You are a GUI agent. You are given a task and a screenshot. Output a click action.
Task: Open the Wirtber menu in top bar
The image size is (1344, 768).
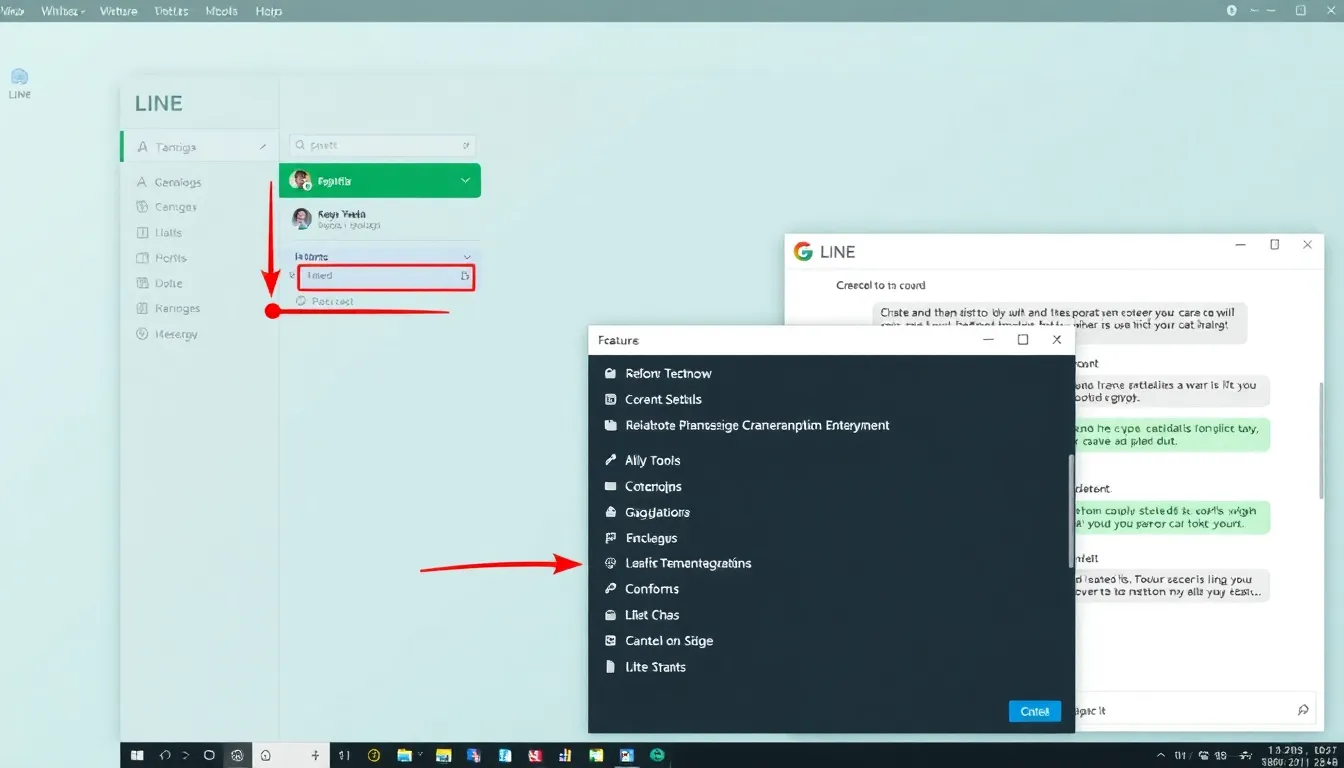63,11
